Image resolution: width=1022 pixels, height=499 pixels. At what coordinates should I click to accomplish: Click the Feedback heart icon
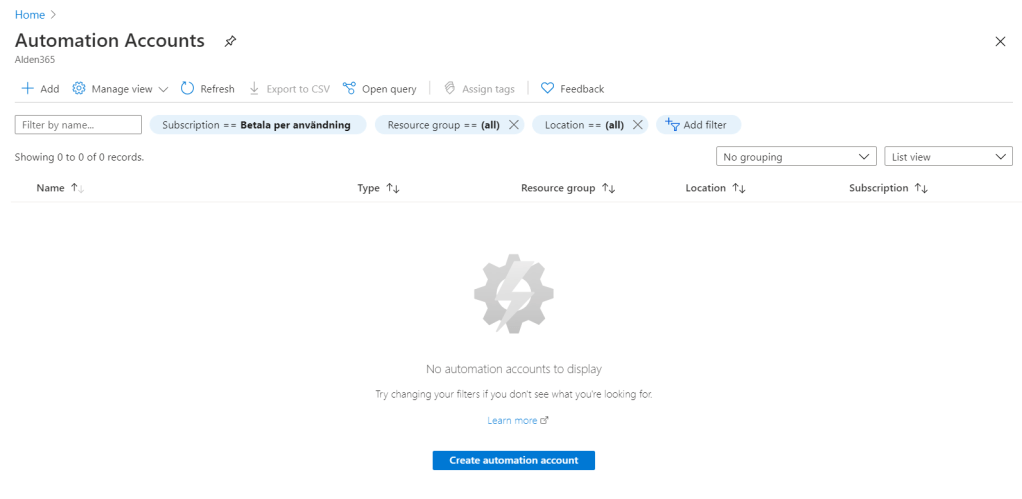(547, 89)
